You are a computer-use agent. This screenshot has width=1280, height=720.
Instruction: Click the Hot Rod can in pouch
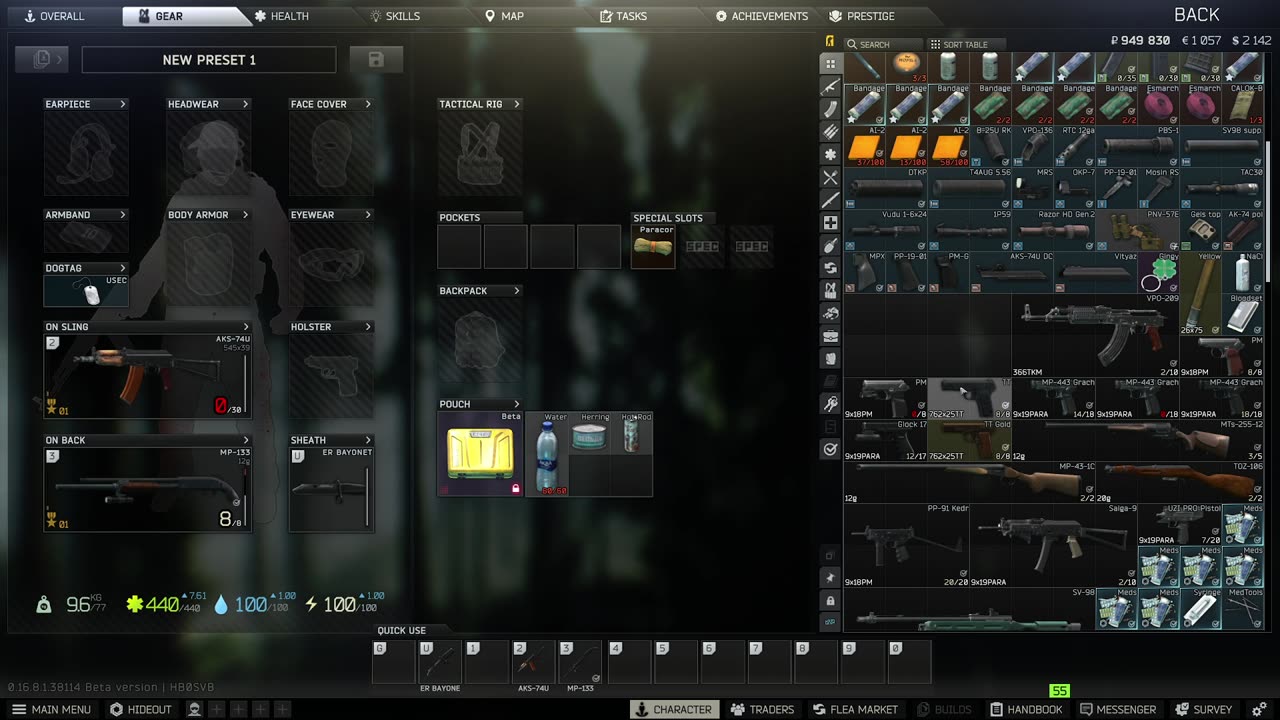tap(632, 432)
